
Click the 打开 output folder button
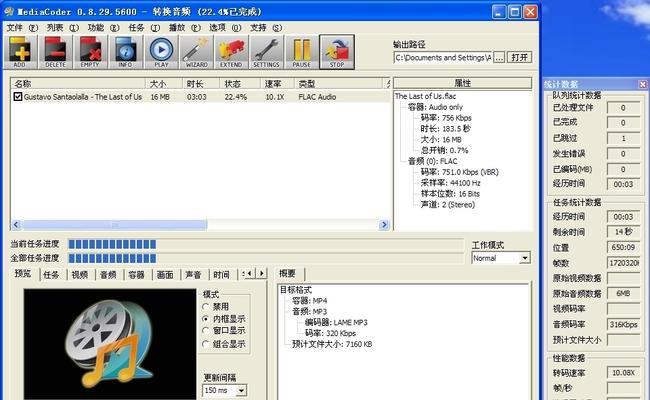tap(519, 57)
